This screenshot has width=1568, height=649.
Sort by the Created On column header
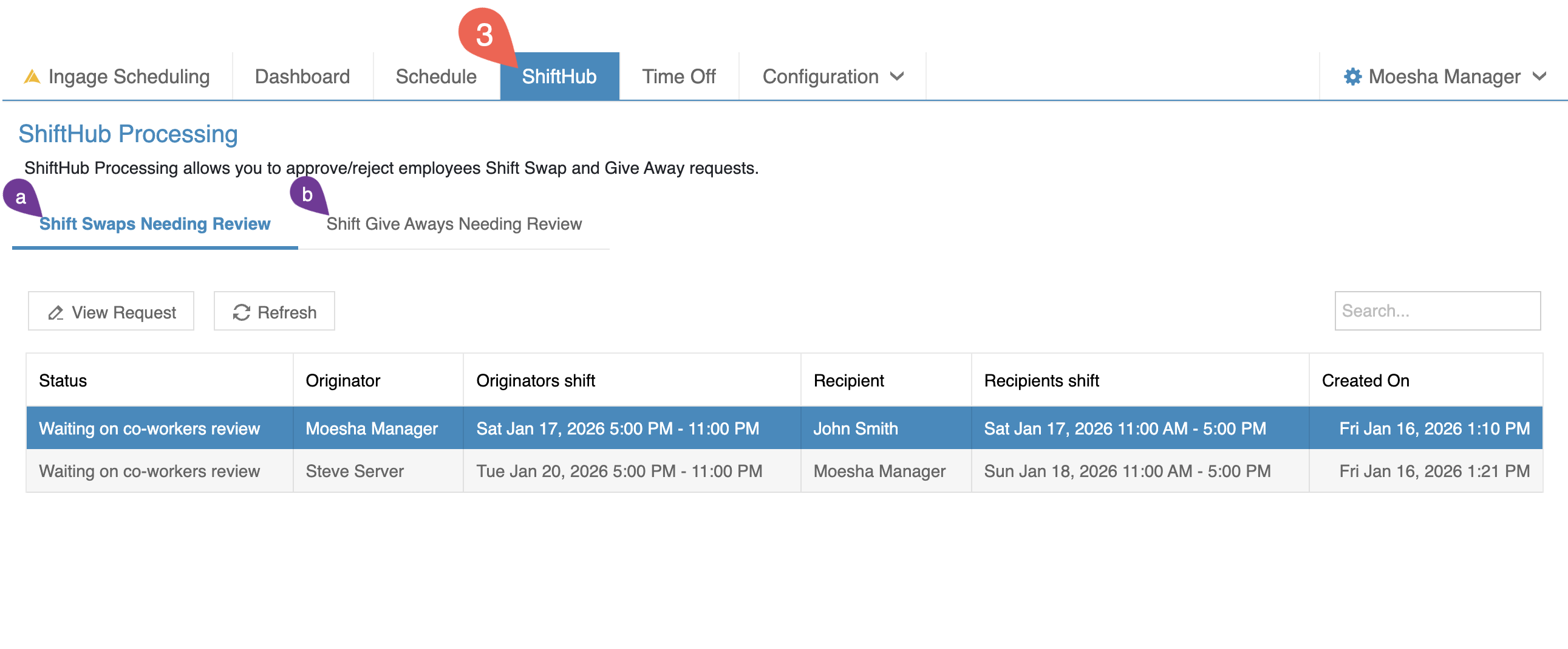pos(1365,380)
